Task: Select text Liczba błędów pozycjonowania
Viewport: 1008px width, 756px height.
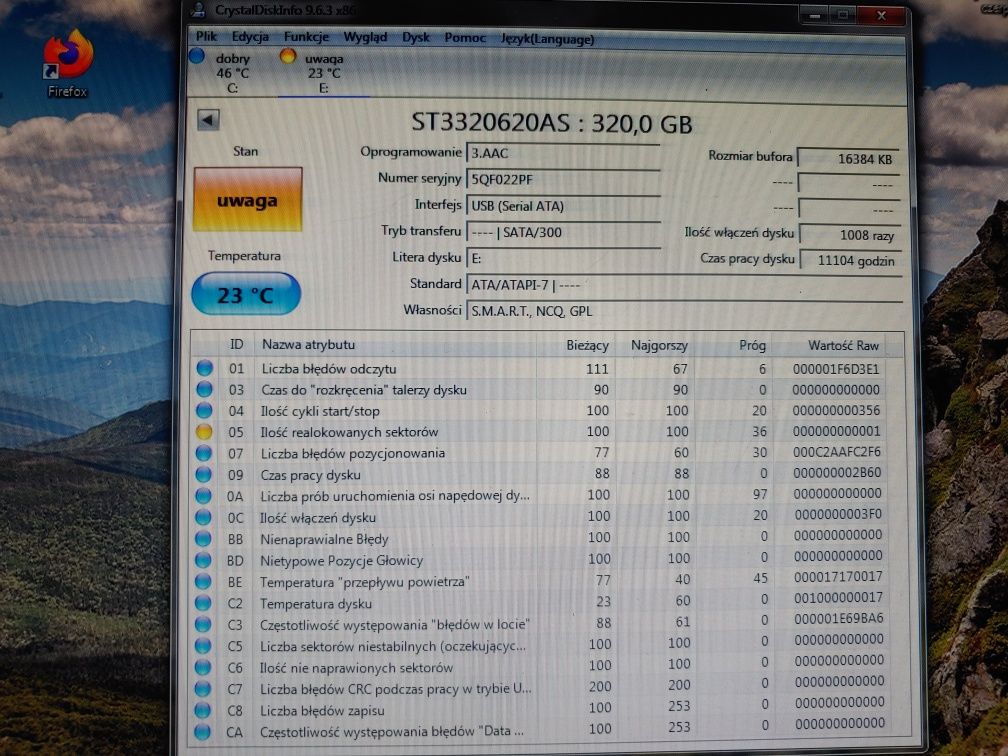Action: tap(352, 453)
